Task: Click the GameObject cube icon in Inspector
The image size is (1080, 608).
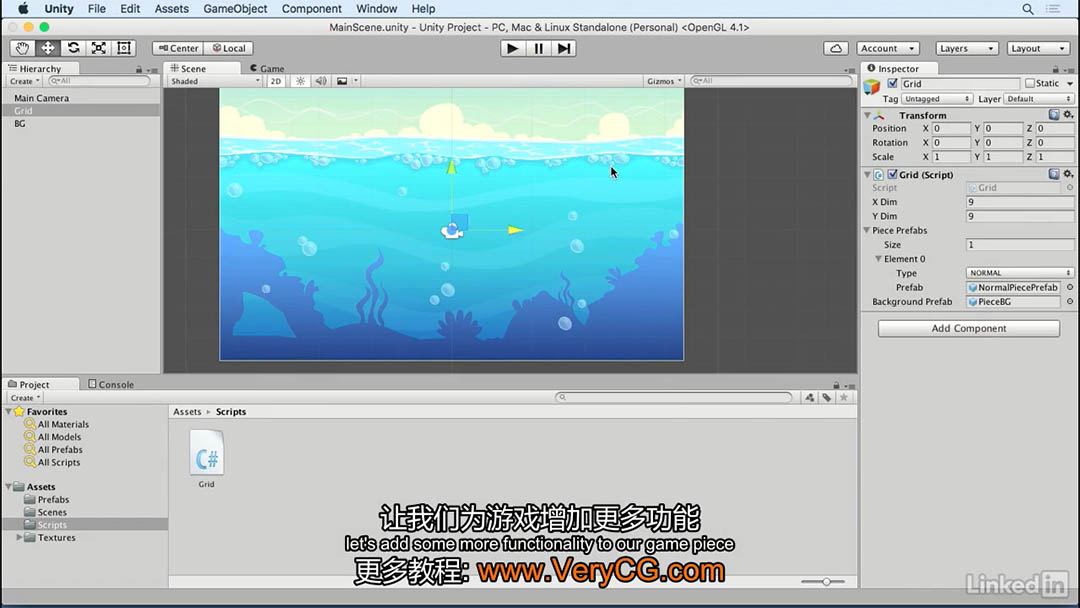Action: 872,87
